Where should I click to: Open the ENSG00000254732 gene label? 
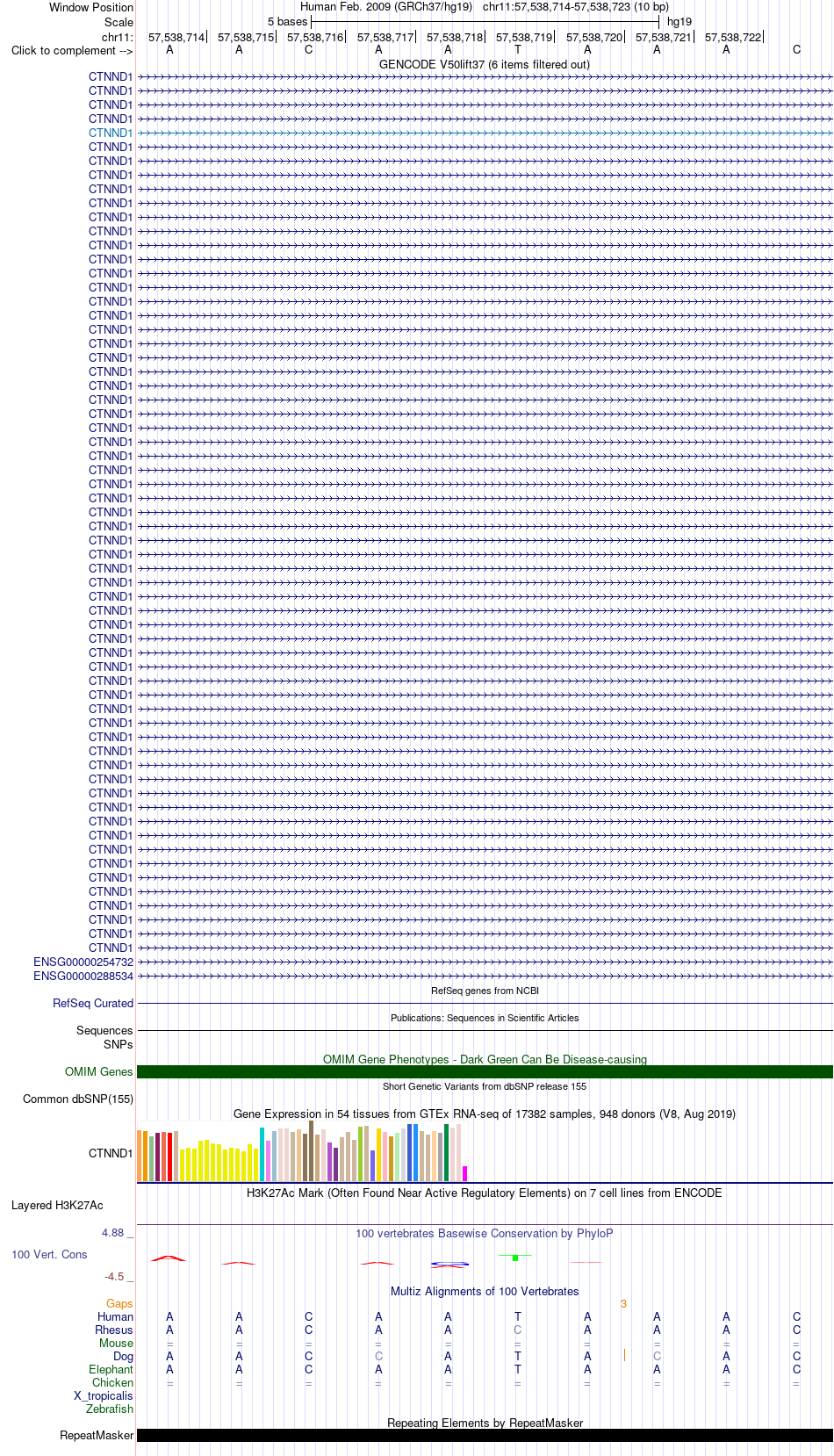(83, 962)
